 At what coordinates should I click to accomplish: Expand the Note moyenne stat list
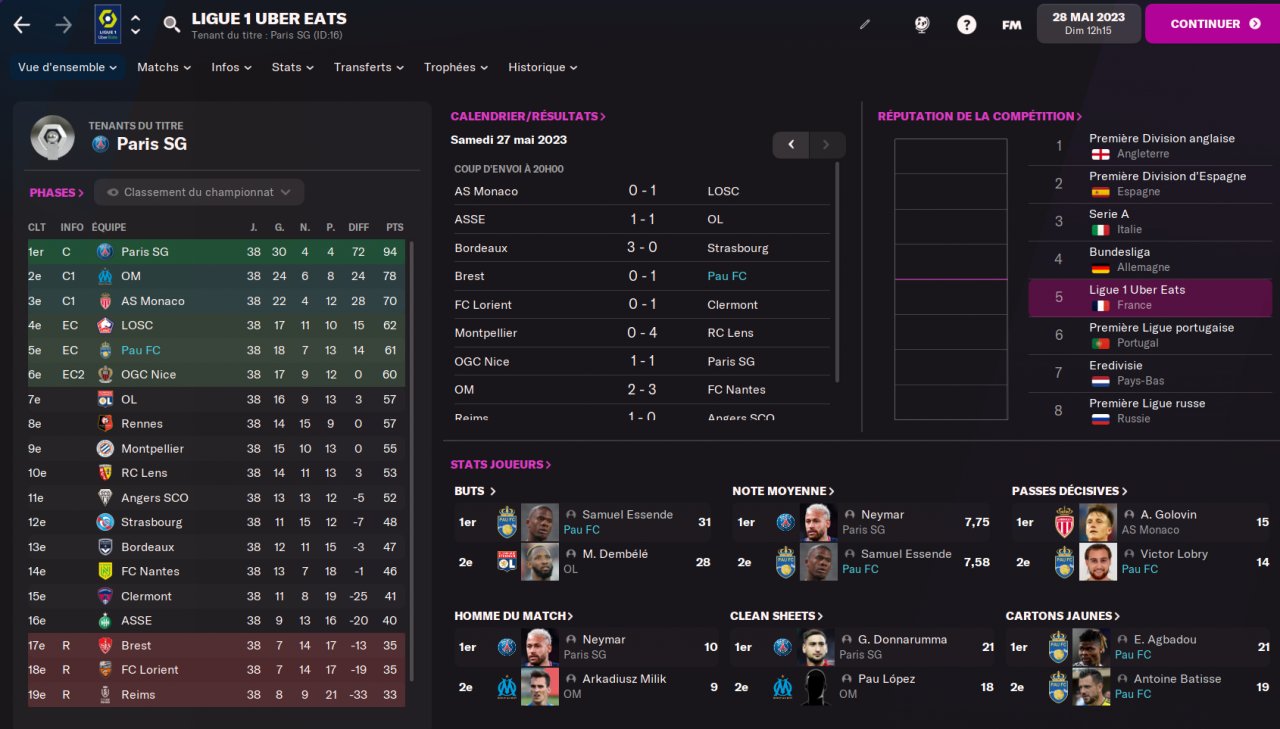pos(783,491)
